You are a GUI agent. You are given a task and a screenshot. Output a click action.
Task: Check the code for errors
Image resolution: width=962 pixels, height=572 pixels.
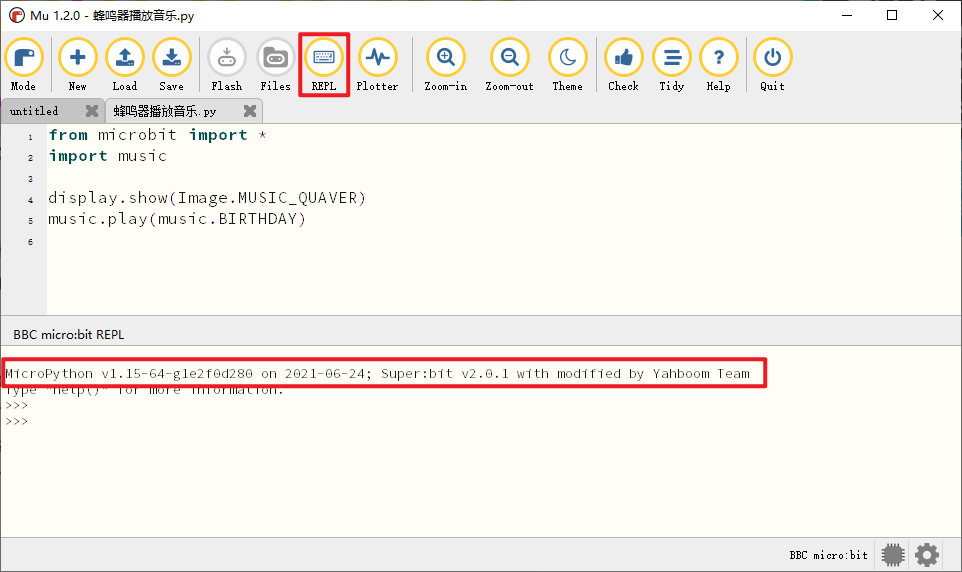(x=623, y=64)
